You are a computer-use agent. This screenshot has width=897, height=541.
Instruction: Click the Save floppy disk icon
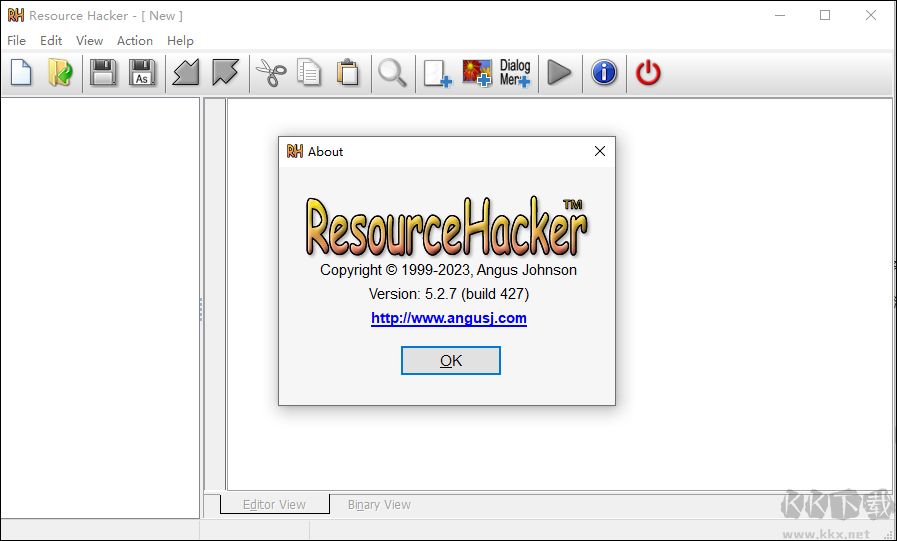pos(104,73)
